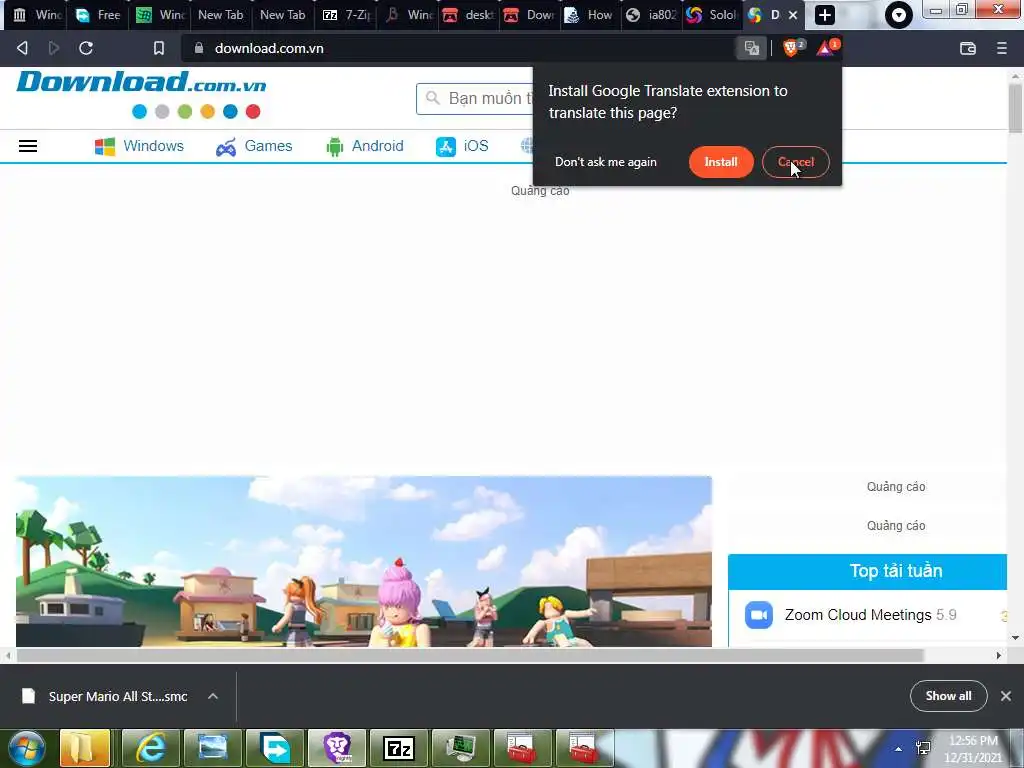This screenshot has width=1024, height=768.
Task: Open Zoom Cloud Meetings 5.9 entry
Action: click(x=870, y=615)
